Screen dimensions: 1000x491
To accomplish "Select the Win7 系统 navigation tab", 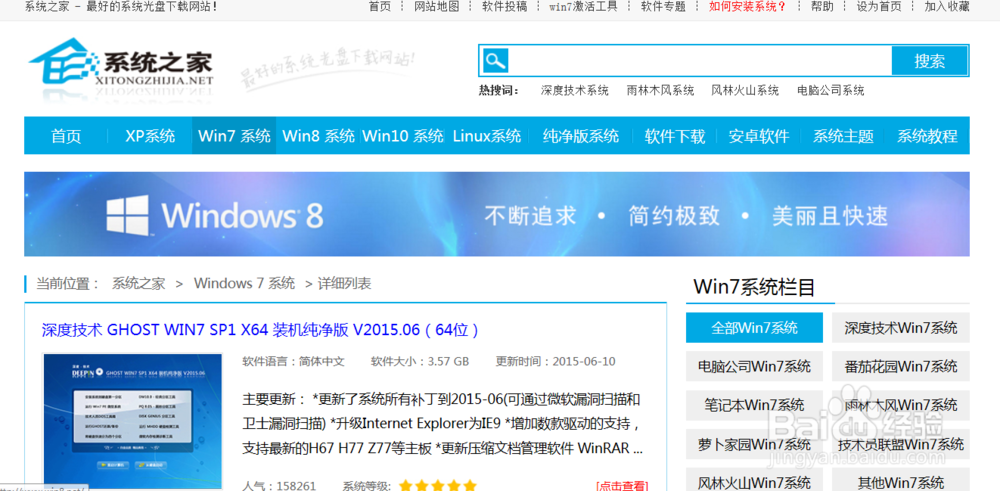I will (x=234, y=136).
